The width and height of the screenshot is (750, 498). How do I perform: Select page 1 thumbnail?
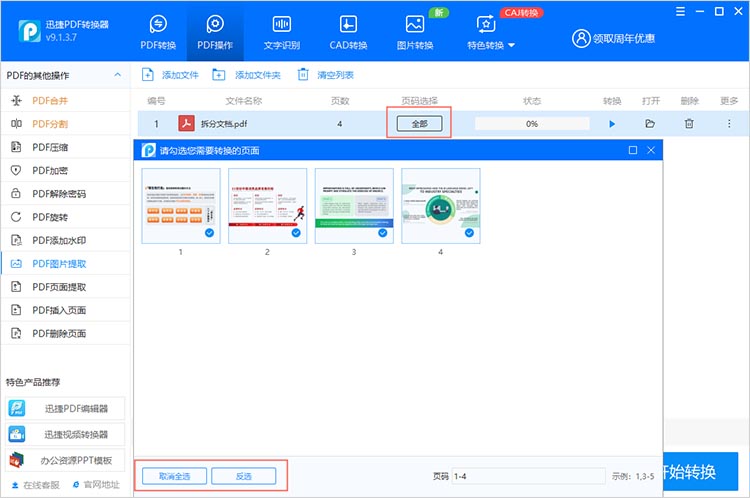pyautogui.click(x=181, y=206)
